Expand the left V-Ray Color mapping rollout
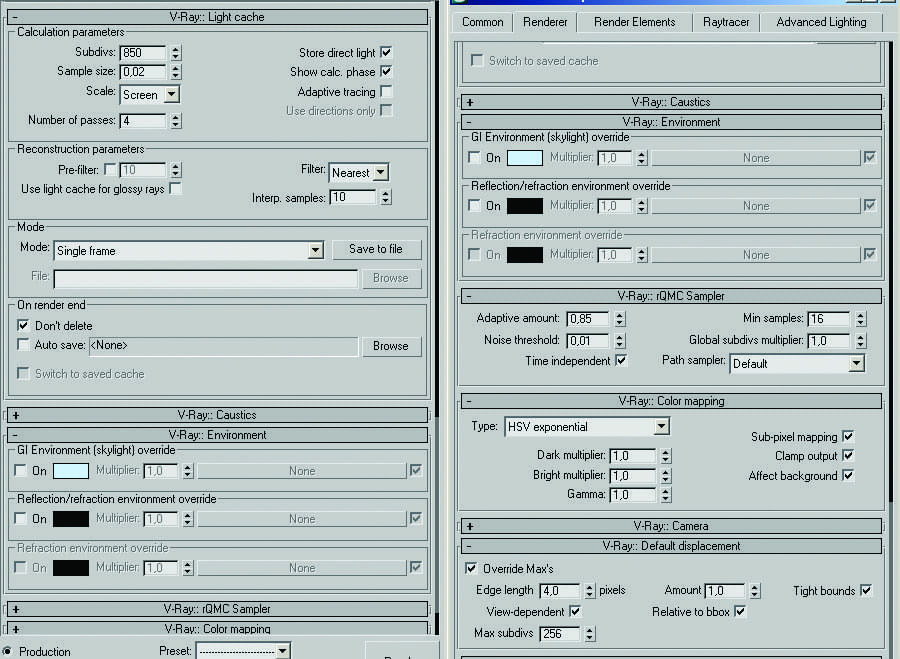The height and width of the screenshot is (659, 900). 217,629
